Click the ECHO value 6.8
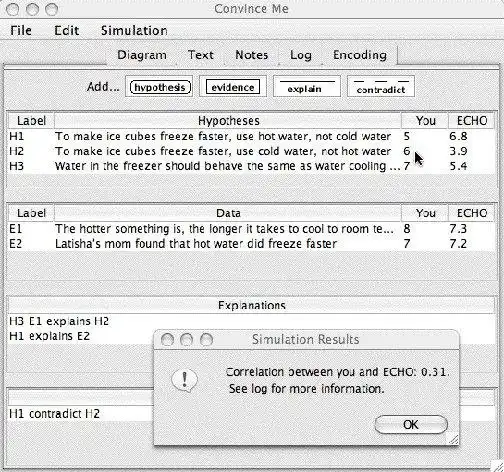Viewport: 504px width, 472px height. point(458,136)
